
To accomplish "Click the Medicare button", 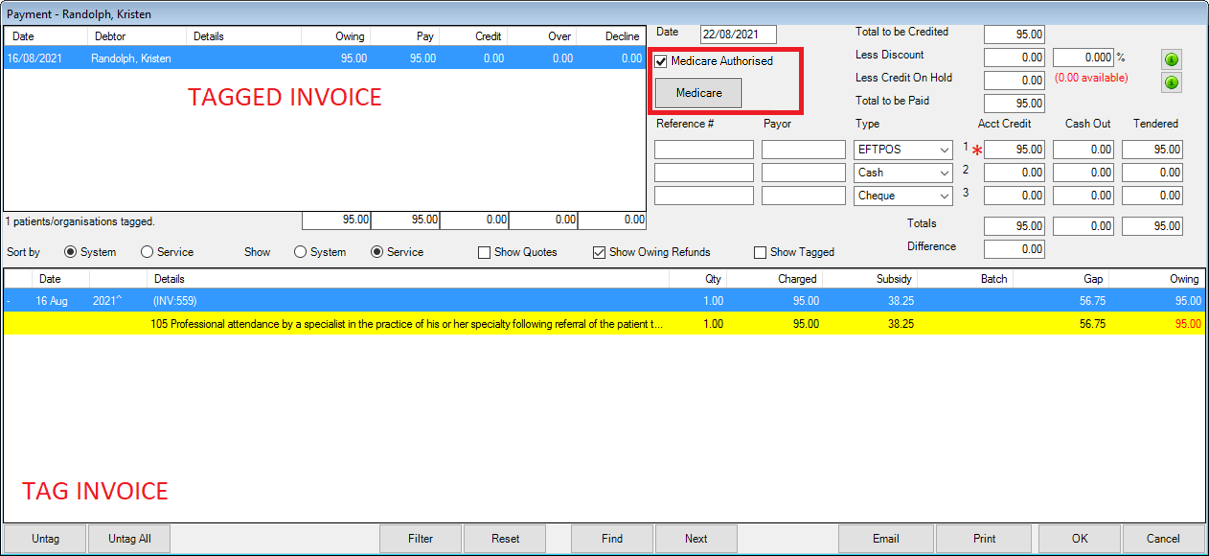I will tap(699, 93).
